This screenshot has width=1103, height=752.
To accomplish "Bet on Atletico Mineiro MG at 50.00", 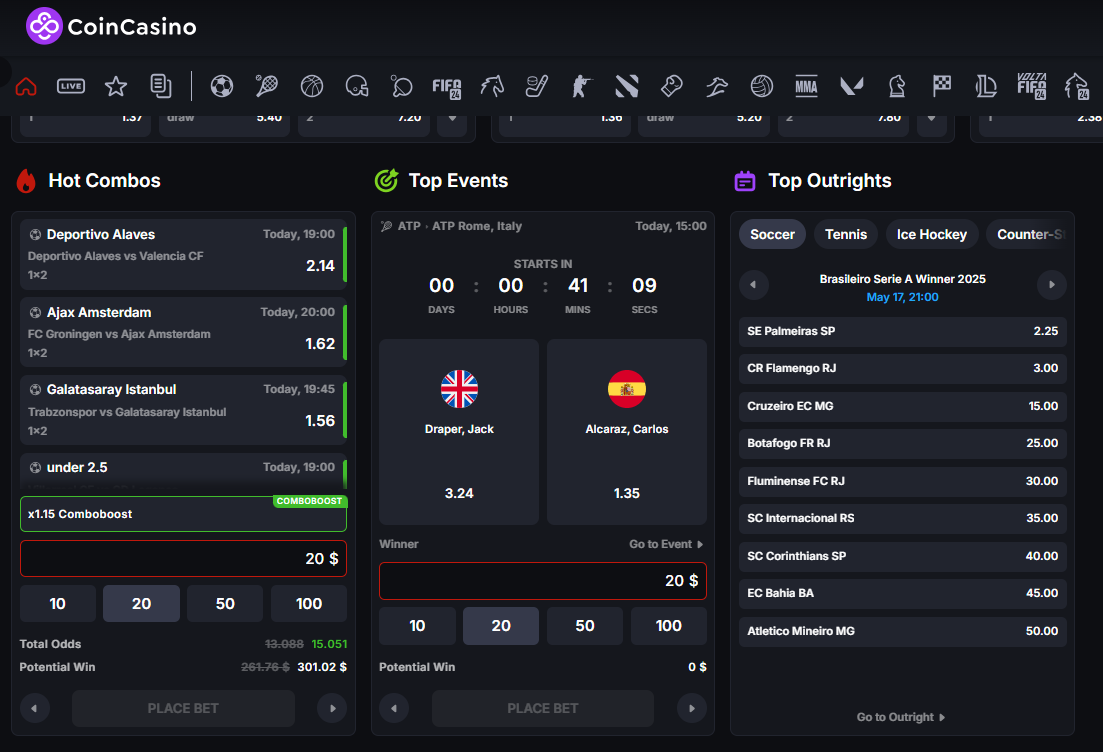I will coord(903,631).
